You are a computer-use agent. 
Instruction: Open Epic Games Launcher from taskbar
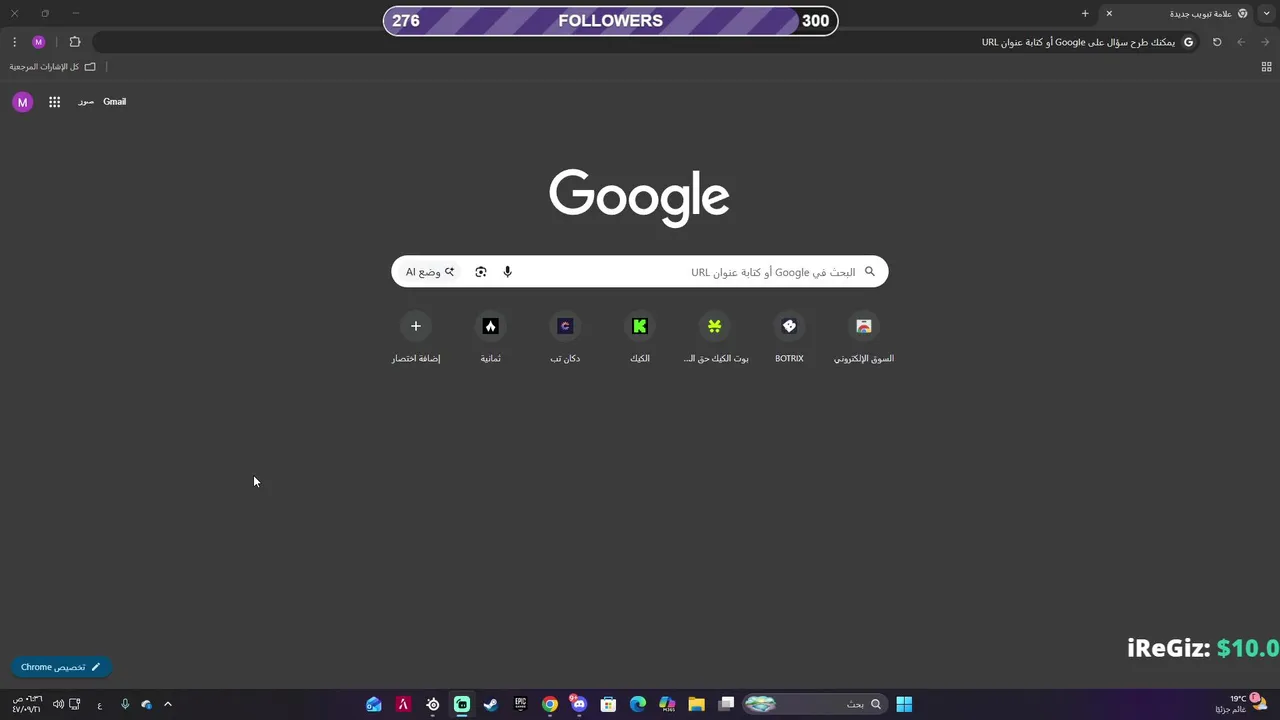[520, 704]
